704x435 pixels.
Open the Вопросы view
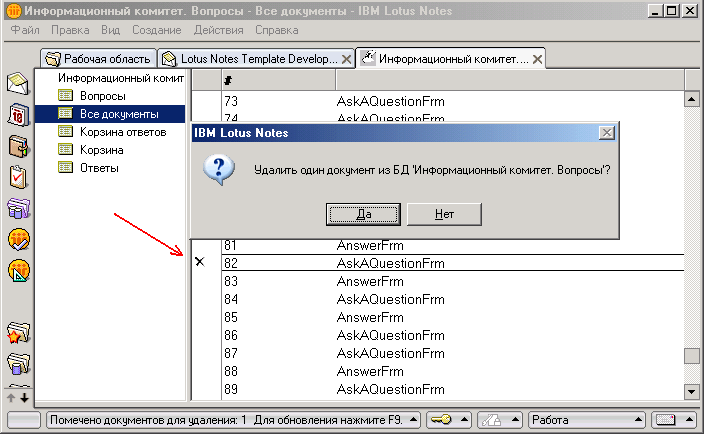tap(103, 96)
